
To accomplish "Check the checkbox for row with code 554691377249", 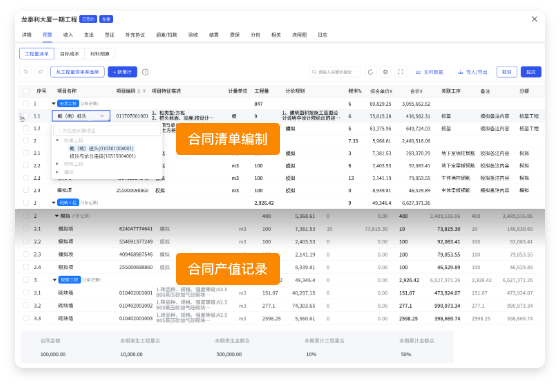I will tap(26, 242).
